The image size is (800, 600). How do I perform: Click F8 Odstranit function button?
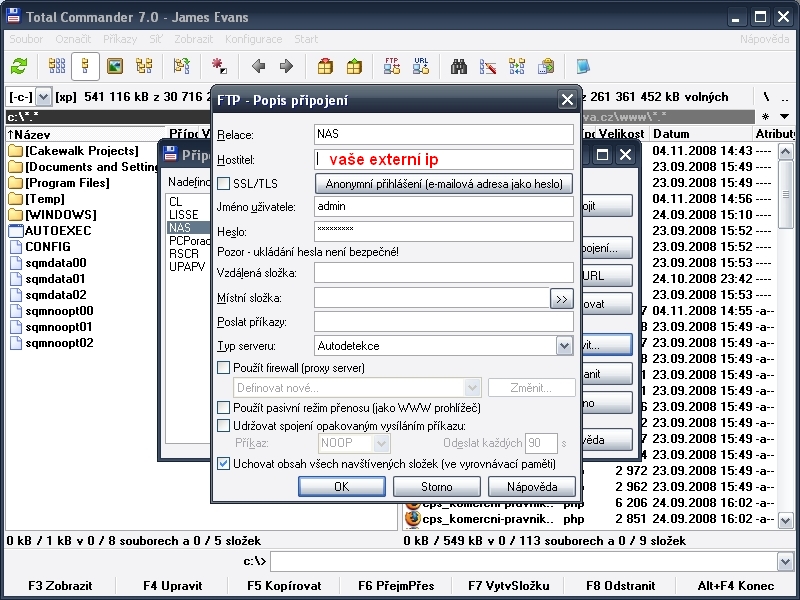click(x=620, y=586)
